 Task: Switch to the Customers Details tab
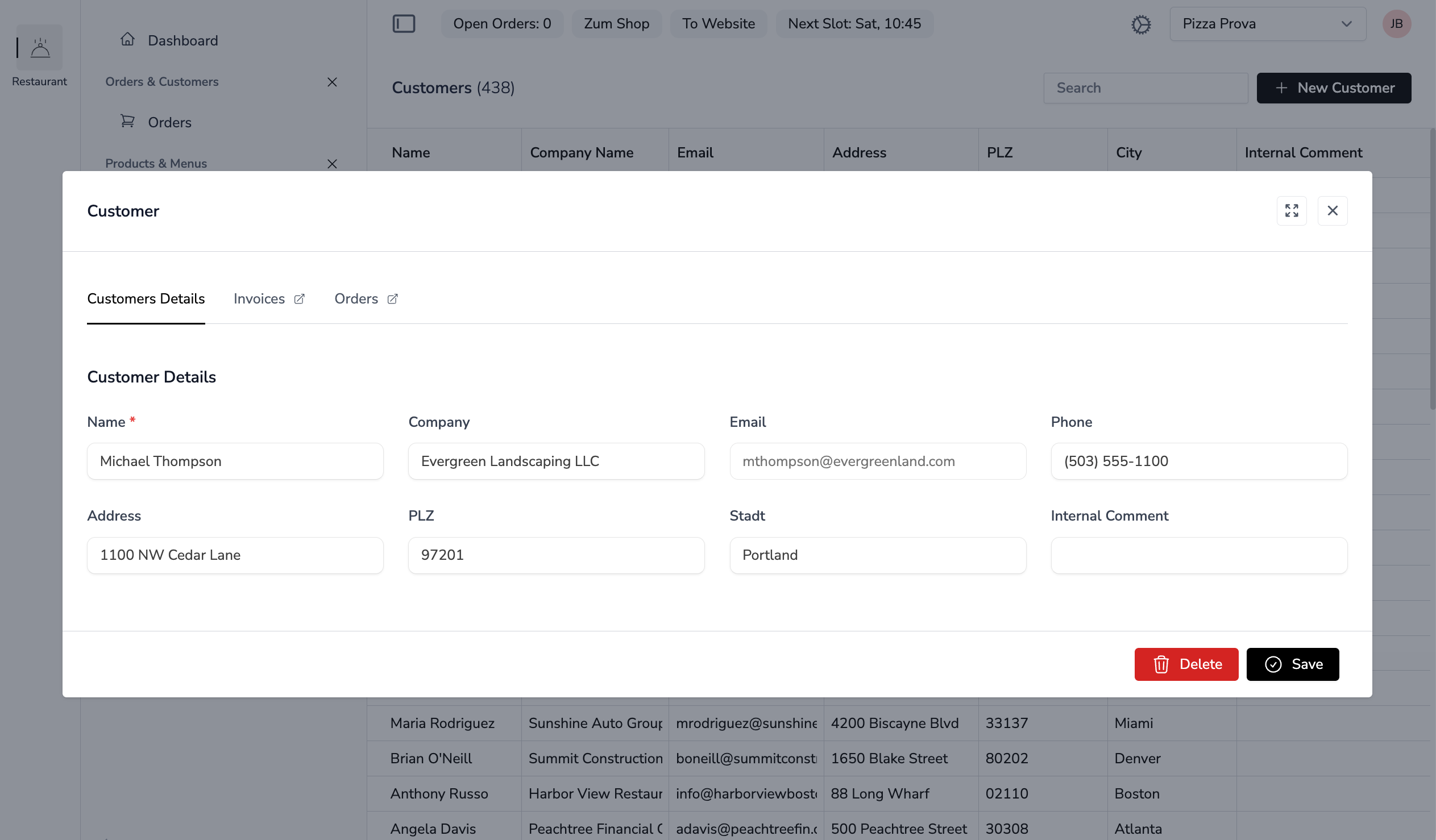[x=146, y=298]
